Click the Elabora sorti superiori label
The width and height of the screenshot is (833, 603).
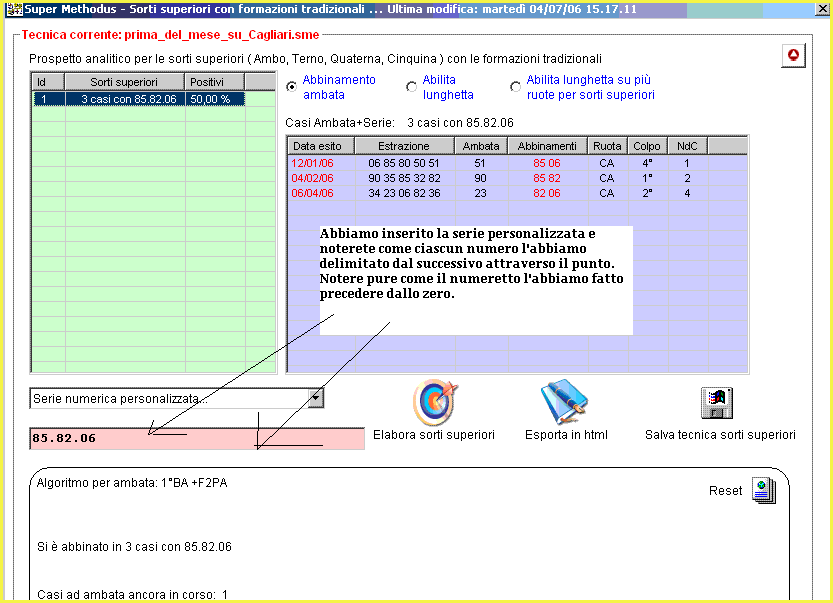point(434,435)
